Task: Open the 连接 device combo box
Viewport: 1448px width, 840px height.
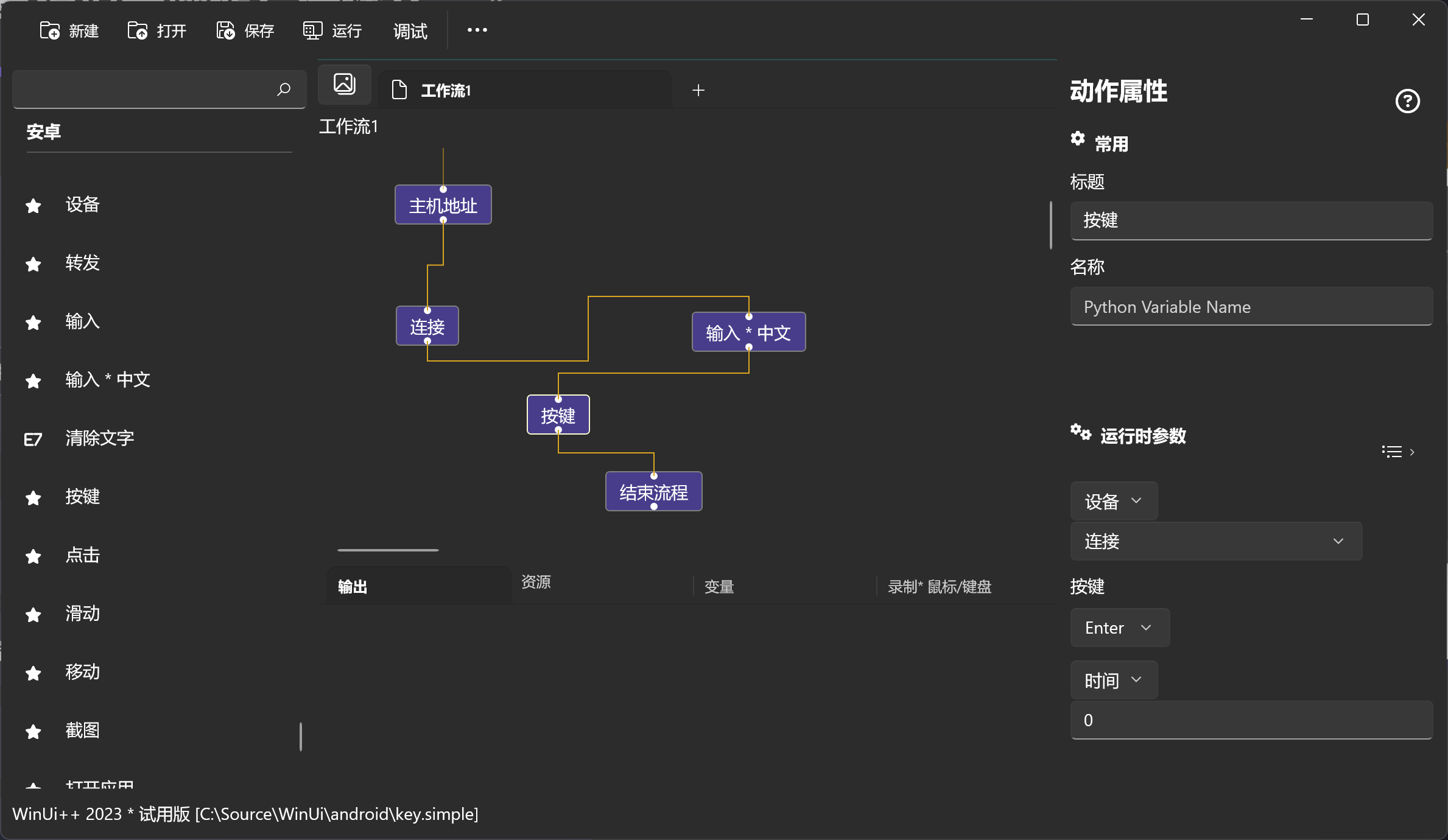Action: (1215, 541)
